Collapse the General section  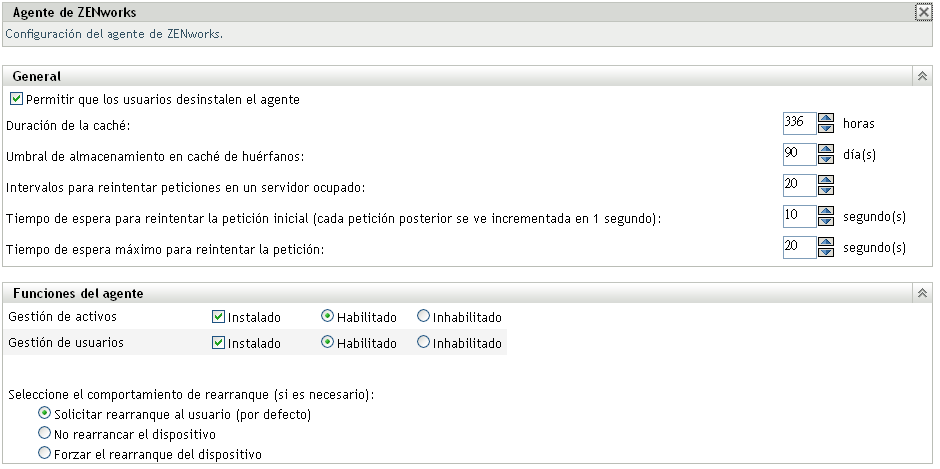pyautogui.click(x=921, y=76)
